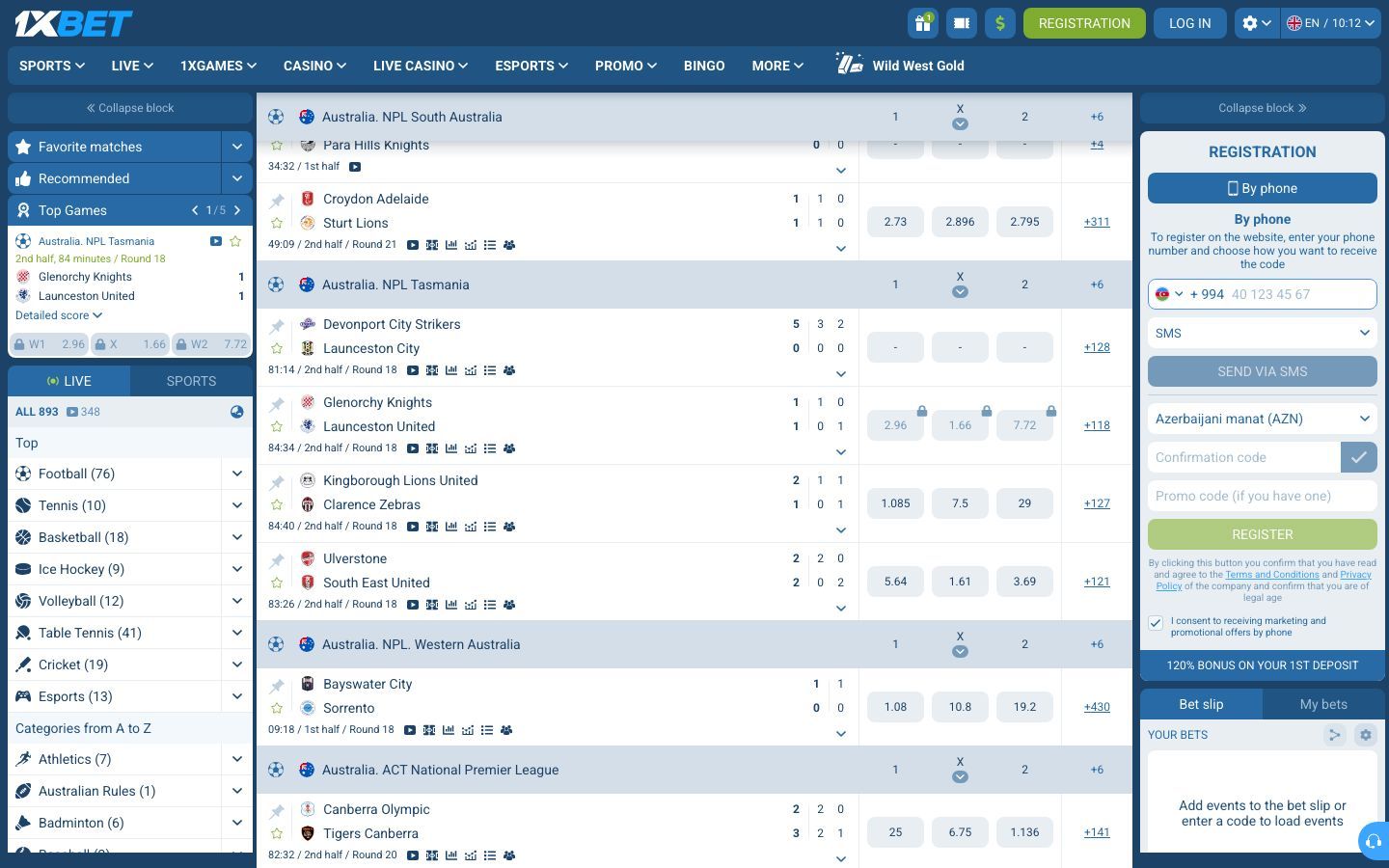Viewport: 1389px width, 868px height.
Task: Click the green REGISTRATION button in header
Action: click(1084, 23)
